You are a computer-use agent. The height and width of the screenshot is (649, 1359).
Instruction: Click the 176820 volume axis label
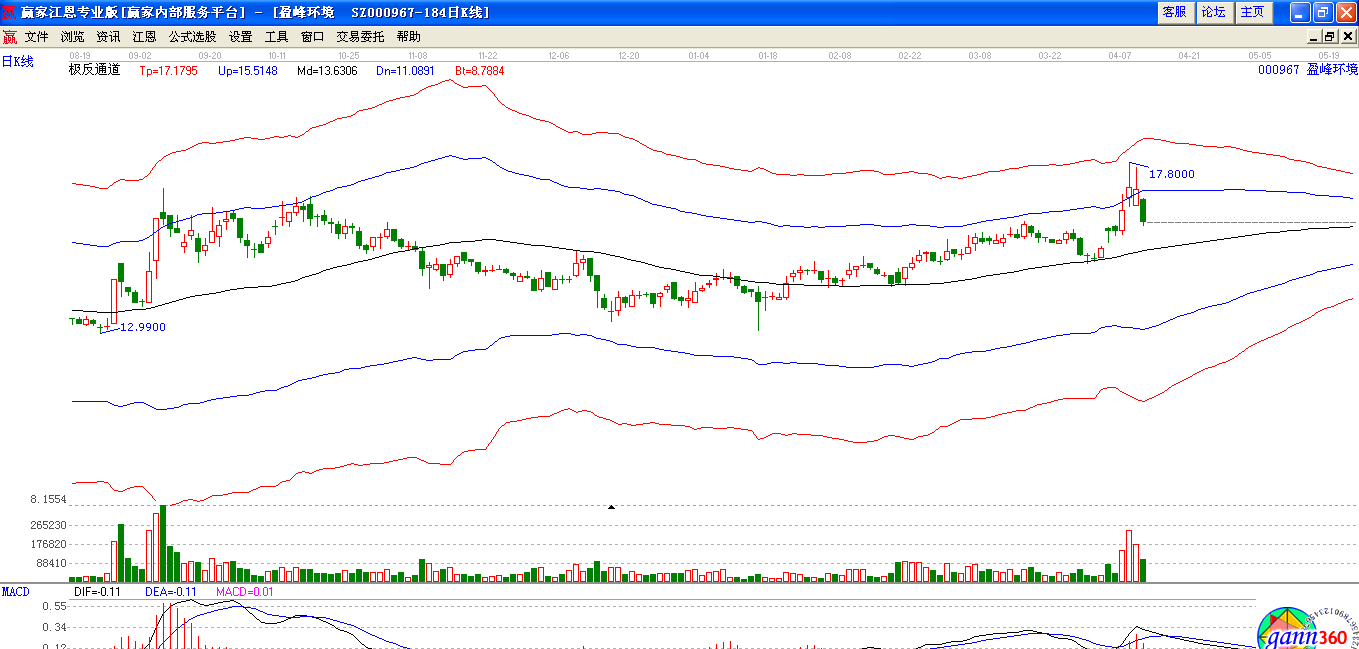48,545
